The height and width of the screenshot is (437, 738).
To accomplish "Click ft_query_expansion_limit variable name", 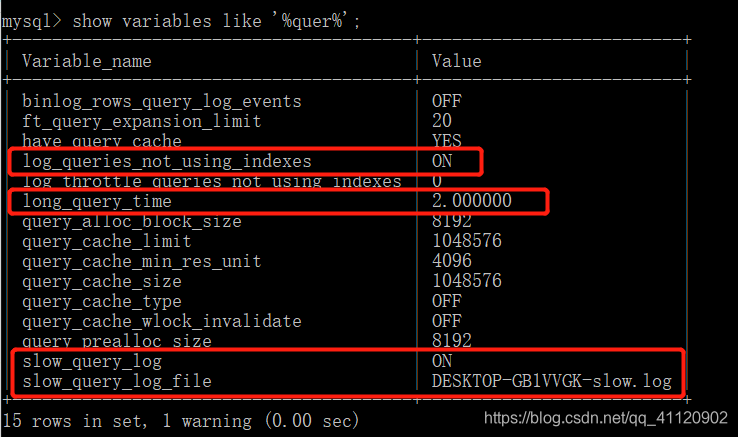I will [141, 121].
